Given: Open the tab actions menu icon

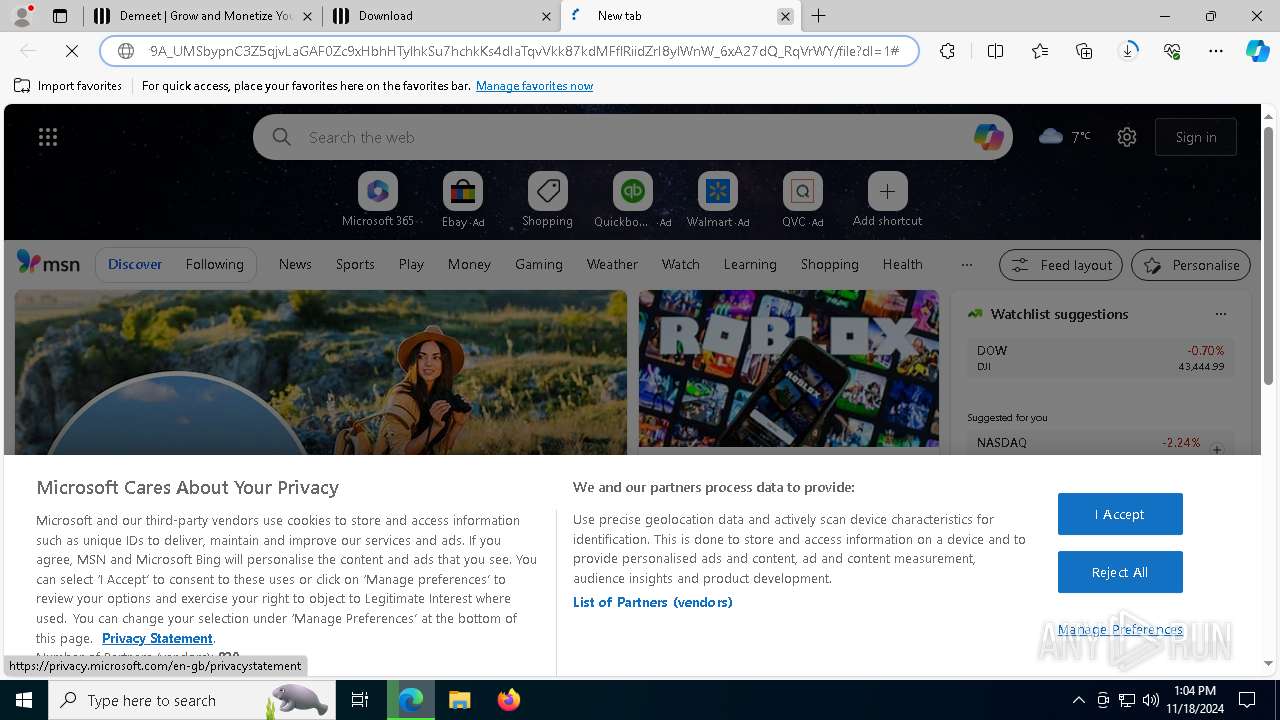Looking at the screenshot, I should pos(60,16).
